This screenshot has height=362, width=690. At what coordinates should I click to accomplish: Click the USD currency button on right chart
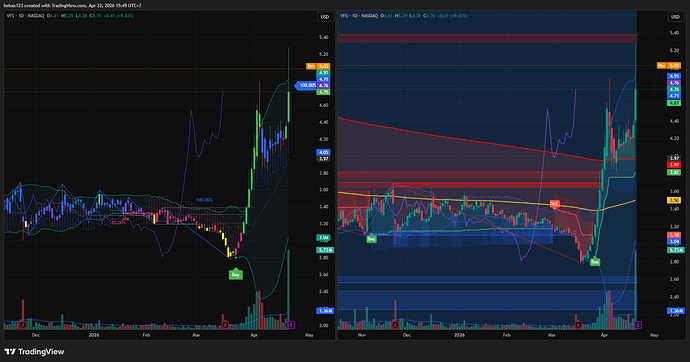(675, 17)
